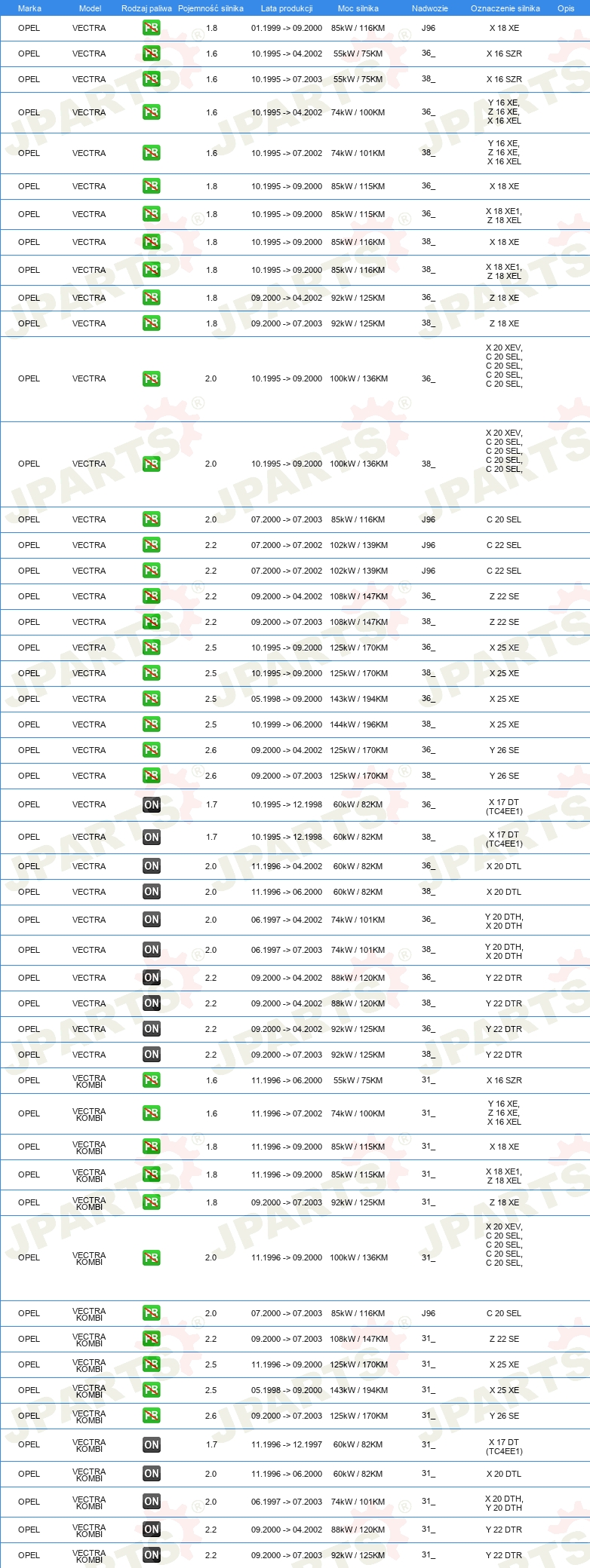
Task: Click the 'Lata produkcji' column header
Action: (287, 8)
